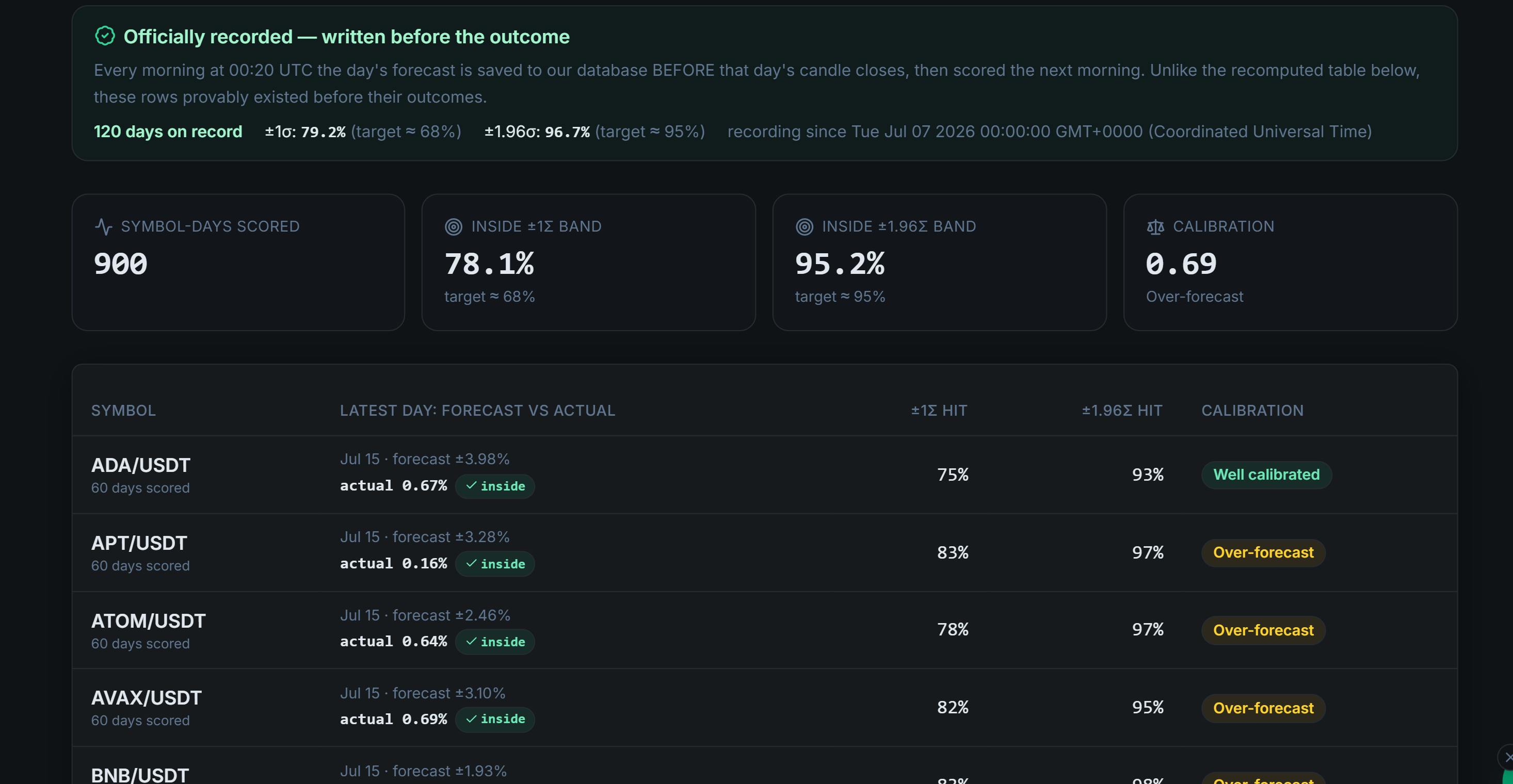1513x784 pixels.
Task: Click the "Jul 15 · forecast ±3.10%" text
Action: click(x=422, y=693)
